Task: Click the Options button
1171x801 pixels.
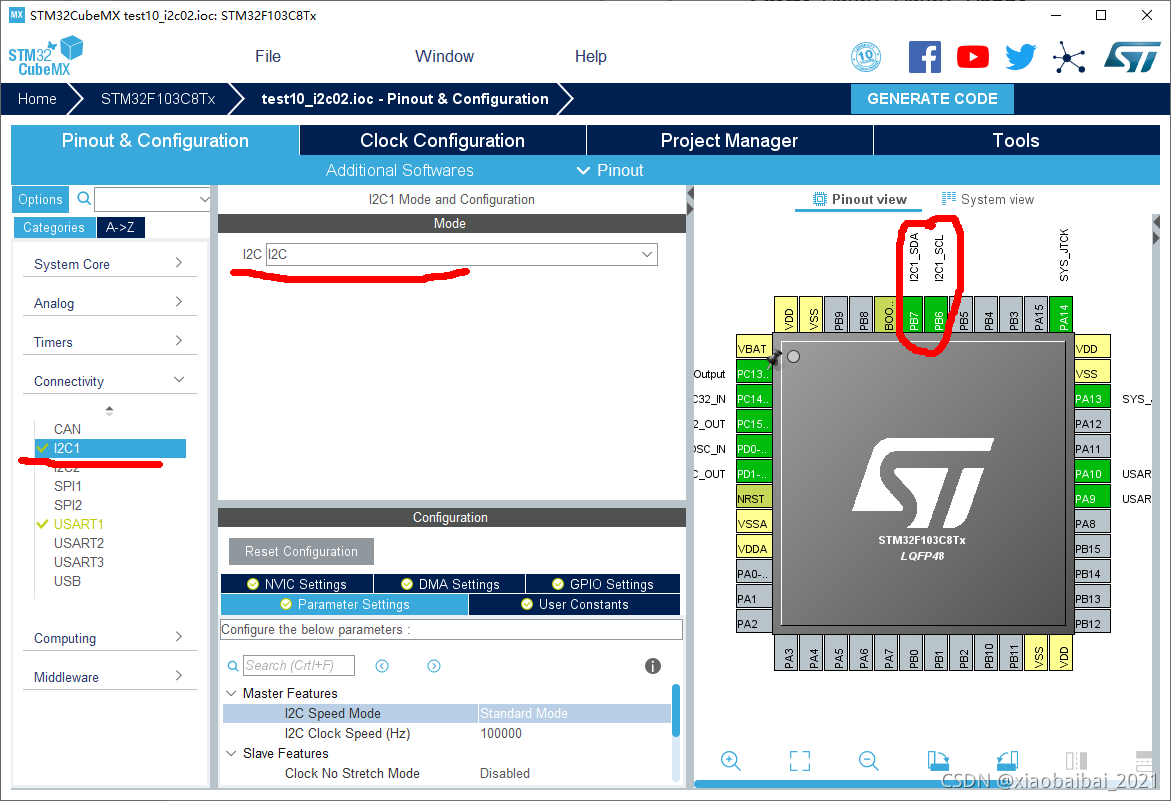Action: coord(40,199)
